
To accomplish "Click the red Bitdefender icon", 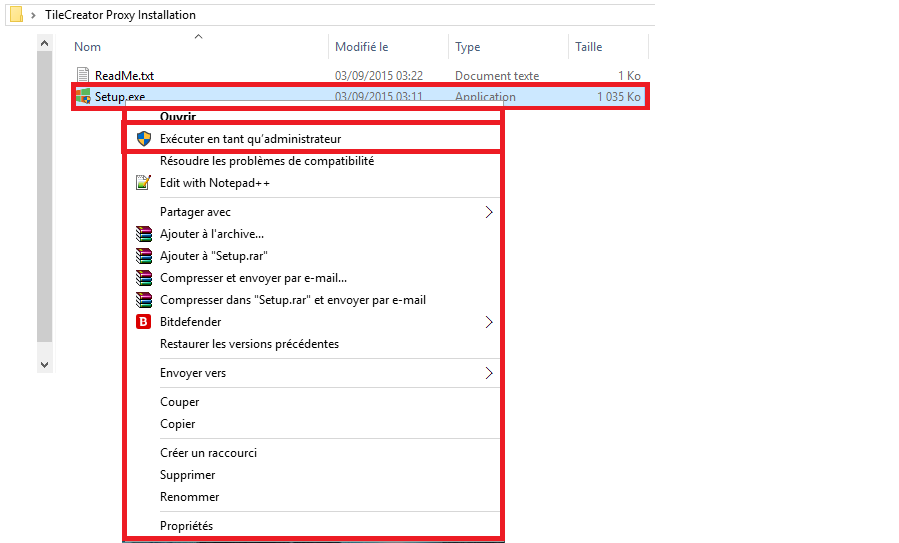I will pyautogui.click(x=143, y=322).
